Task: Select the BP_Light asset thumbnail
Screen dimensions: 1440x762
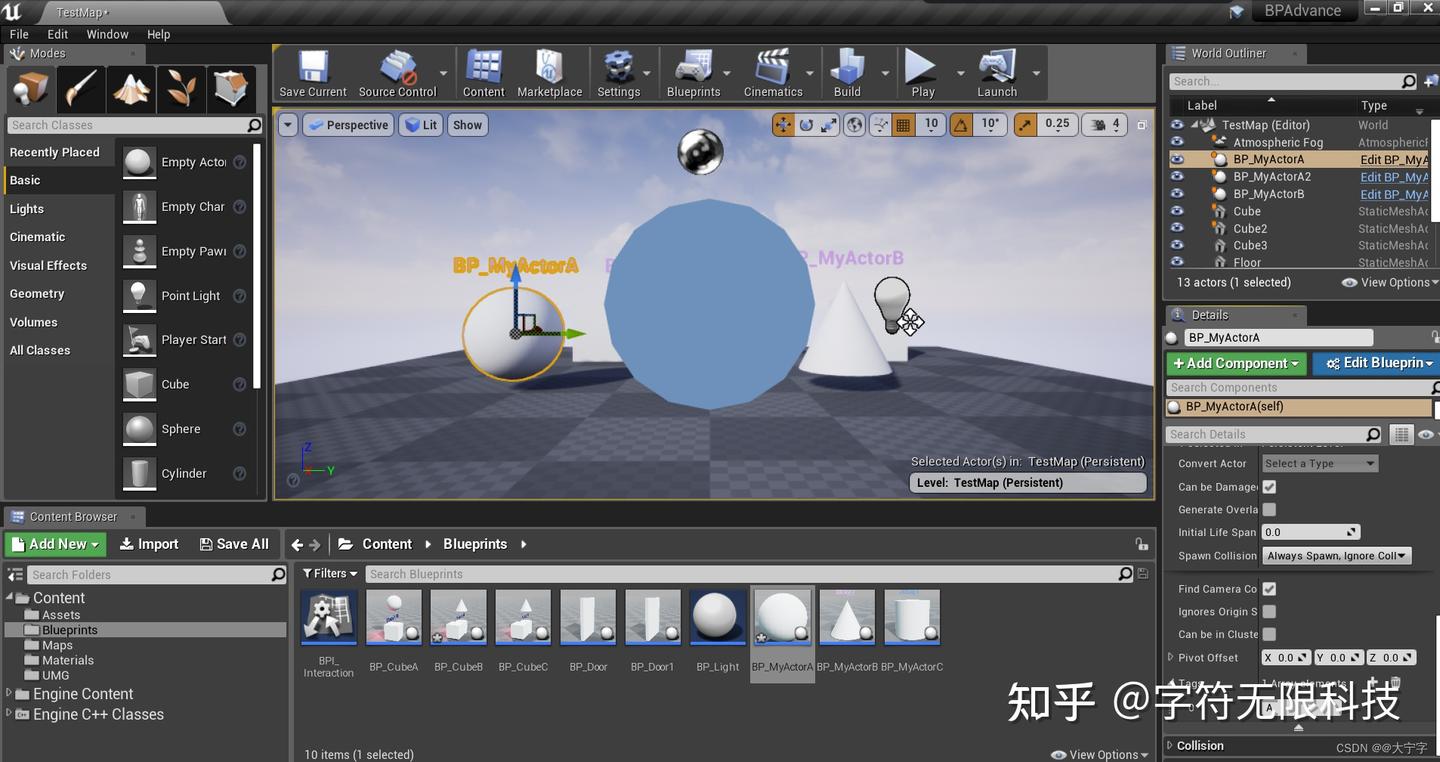Action: point(717,617)
